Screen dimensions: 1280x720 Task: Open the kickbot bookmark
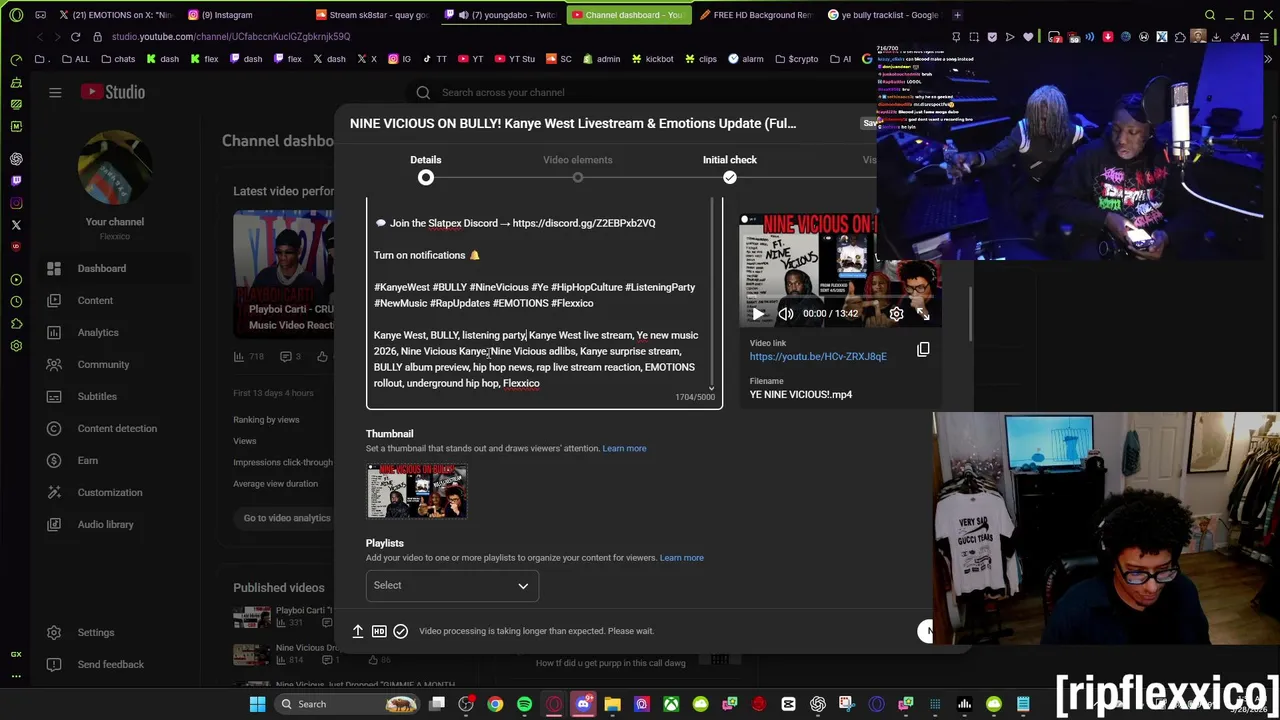click(653, 59)
